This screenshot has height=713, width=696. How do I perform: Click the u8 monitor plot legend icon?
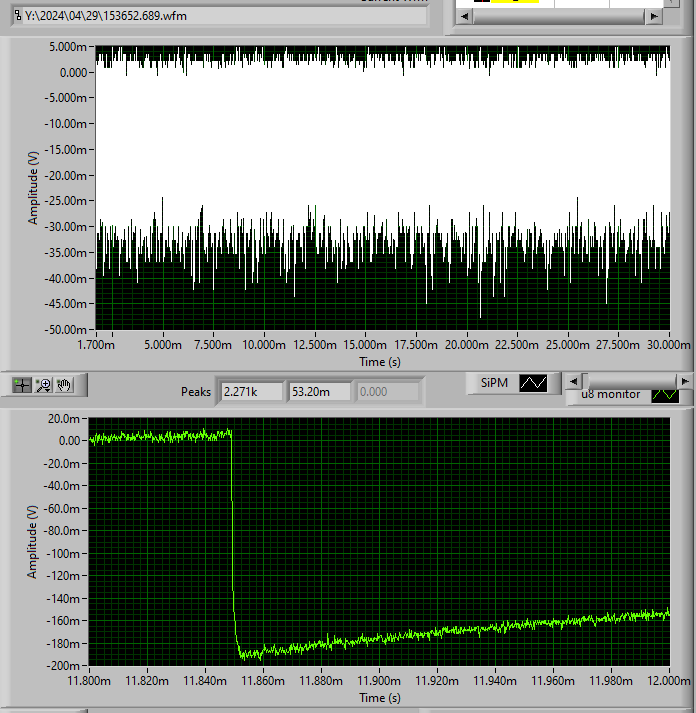(x=664, y=395)
